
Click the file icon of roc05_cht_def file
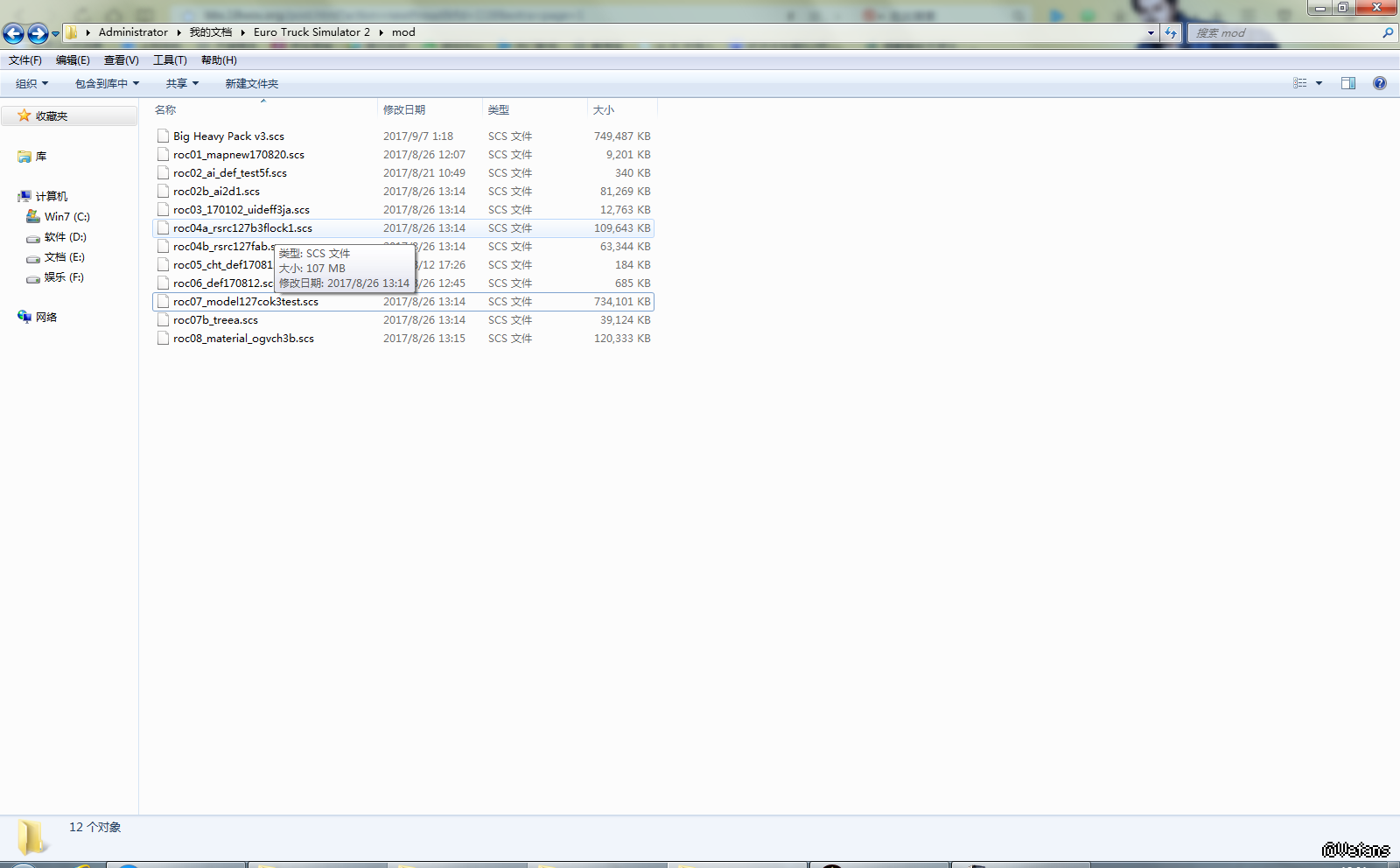[163, 265]
